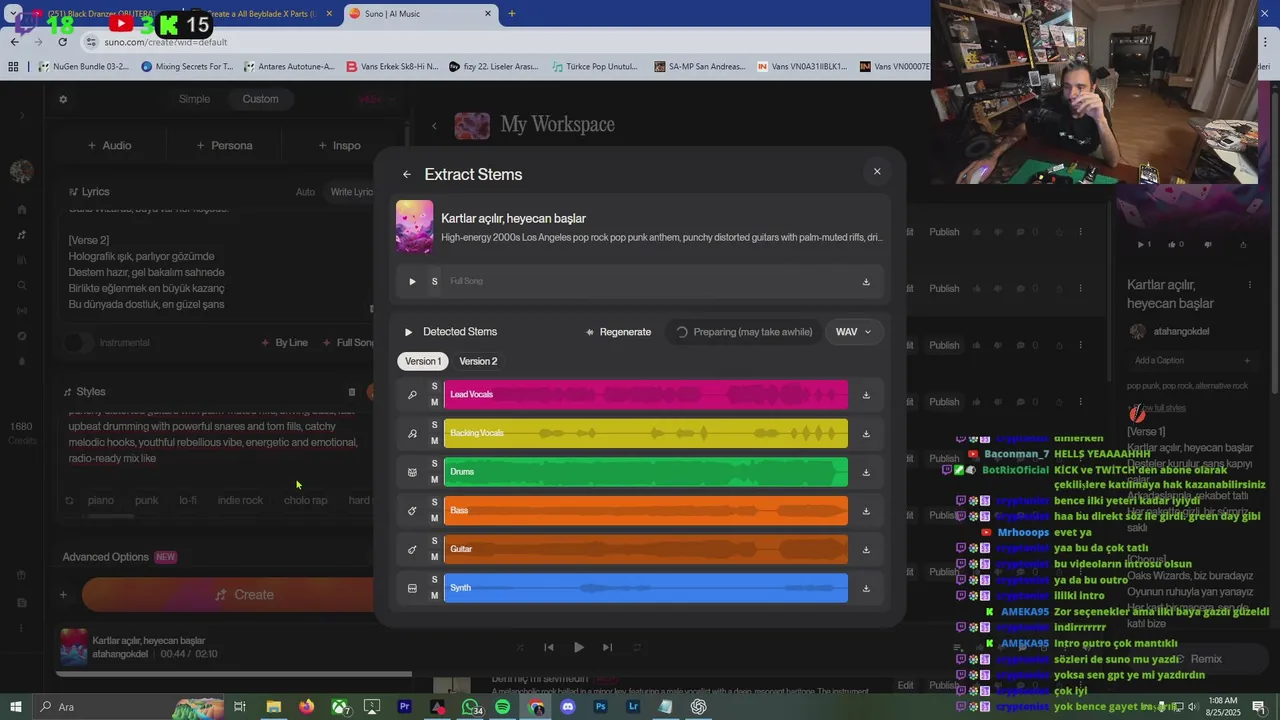Click the Lead Vocals microphone icon

412,394
